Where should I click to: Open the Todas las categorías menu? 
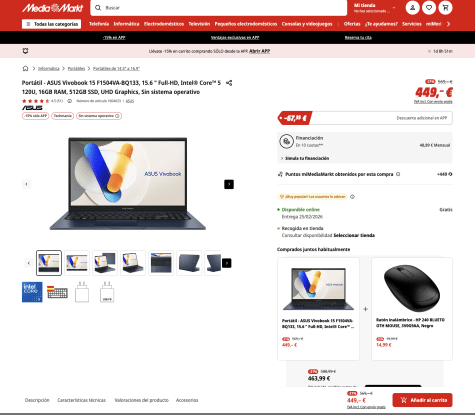coord(51,24)
